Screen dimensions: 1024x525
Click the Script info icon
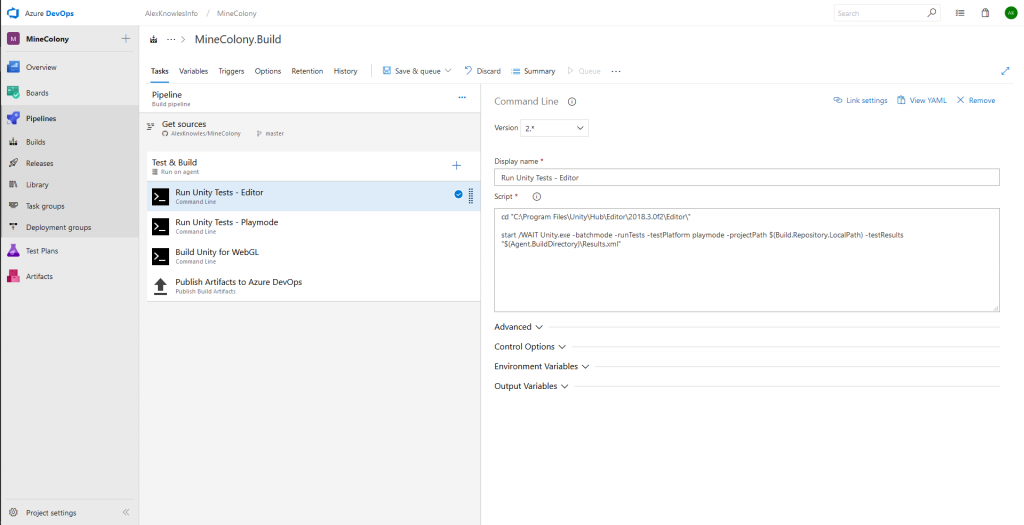(x=537, y=197)
